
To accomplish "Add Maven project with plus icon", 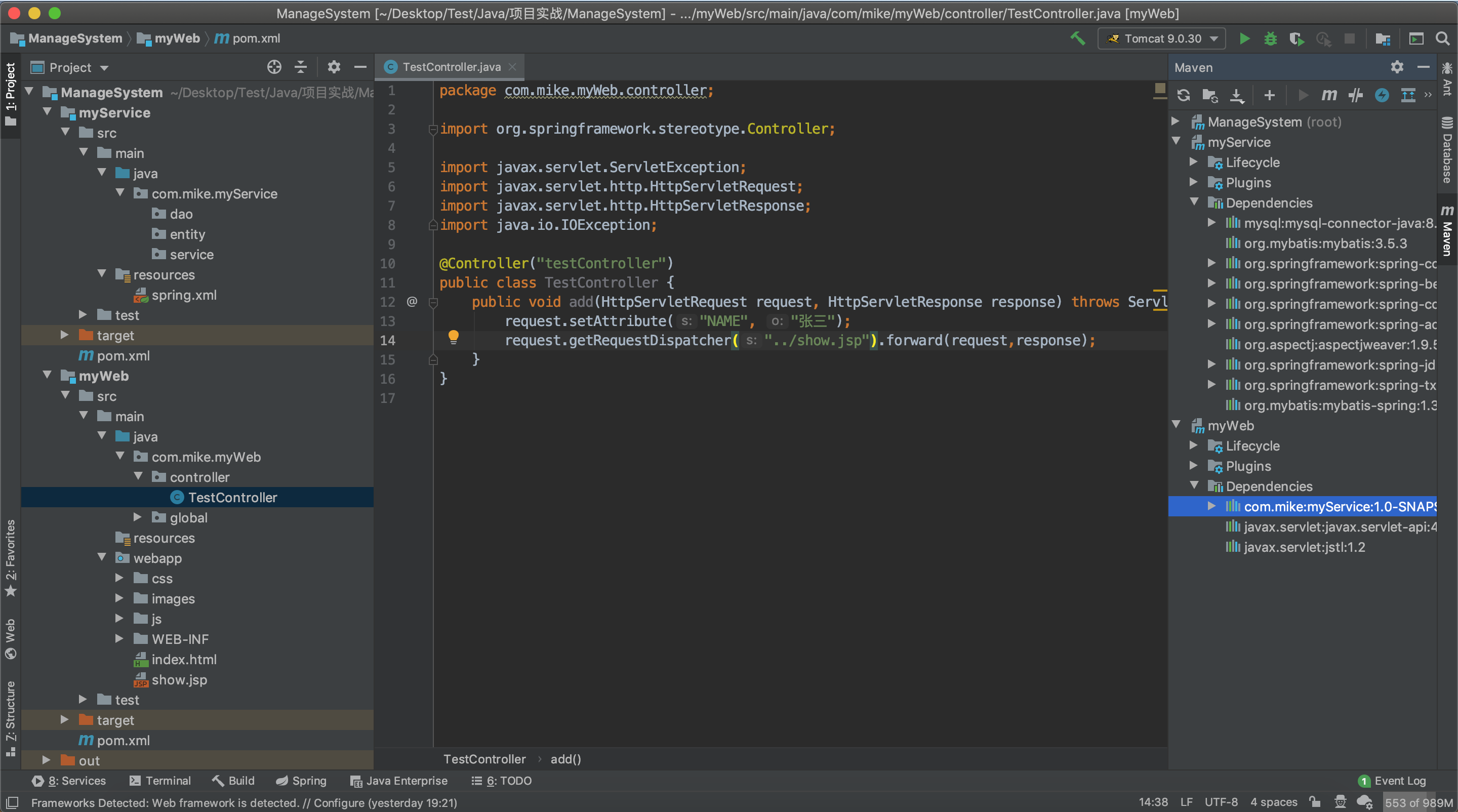I will [x=1270, y=95].
